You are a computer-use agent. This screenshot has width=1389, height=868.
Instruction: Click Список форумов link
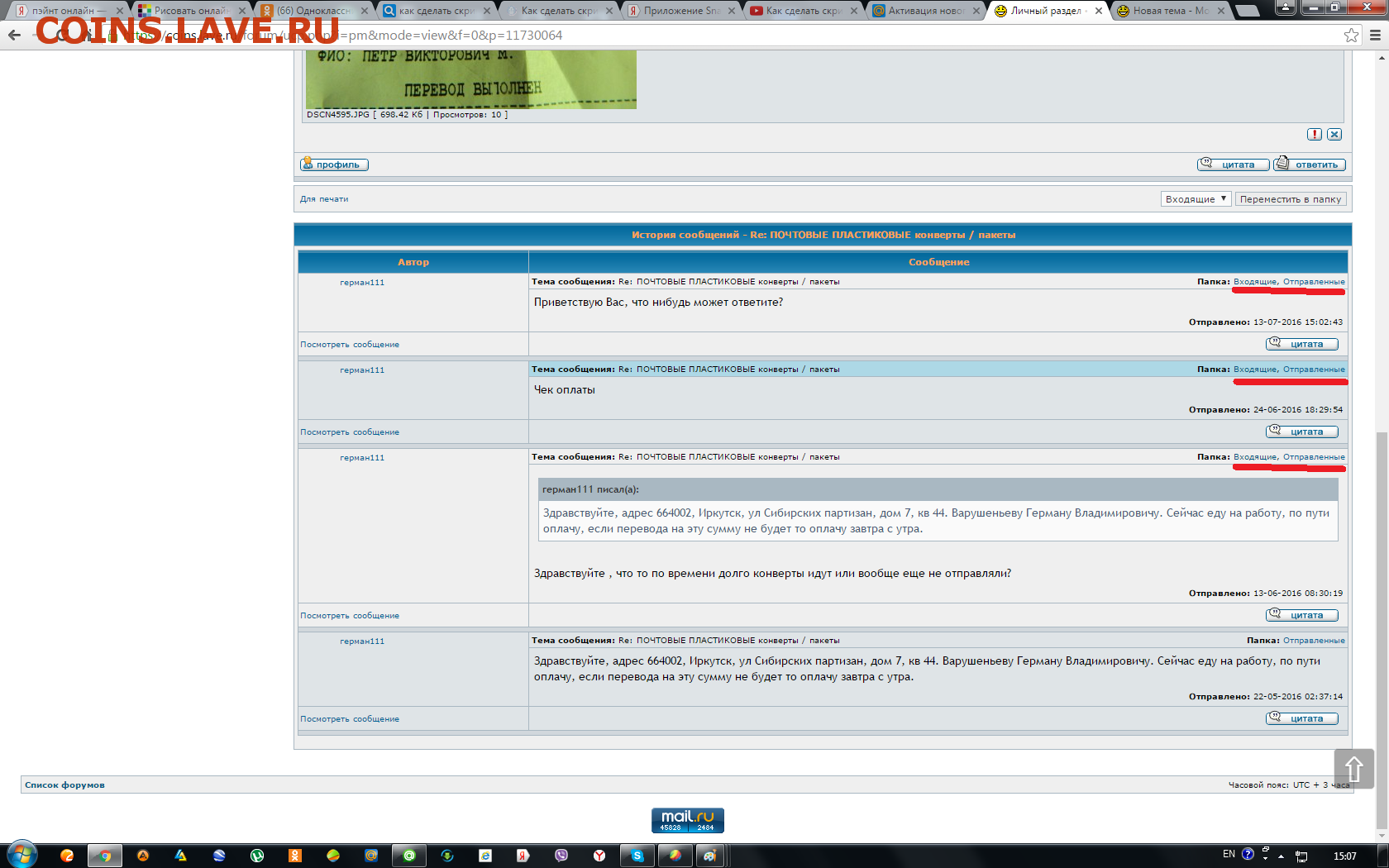(64, 785)
